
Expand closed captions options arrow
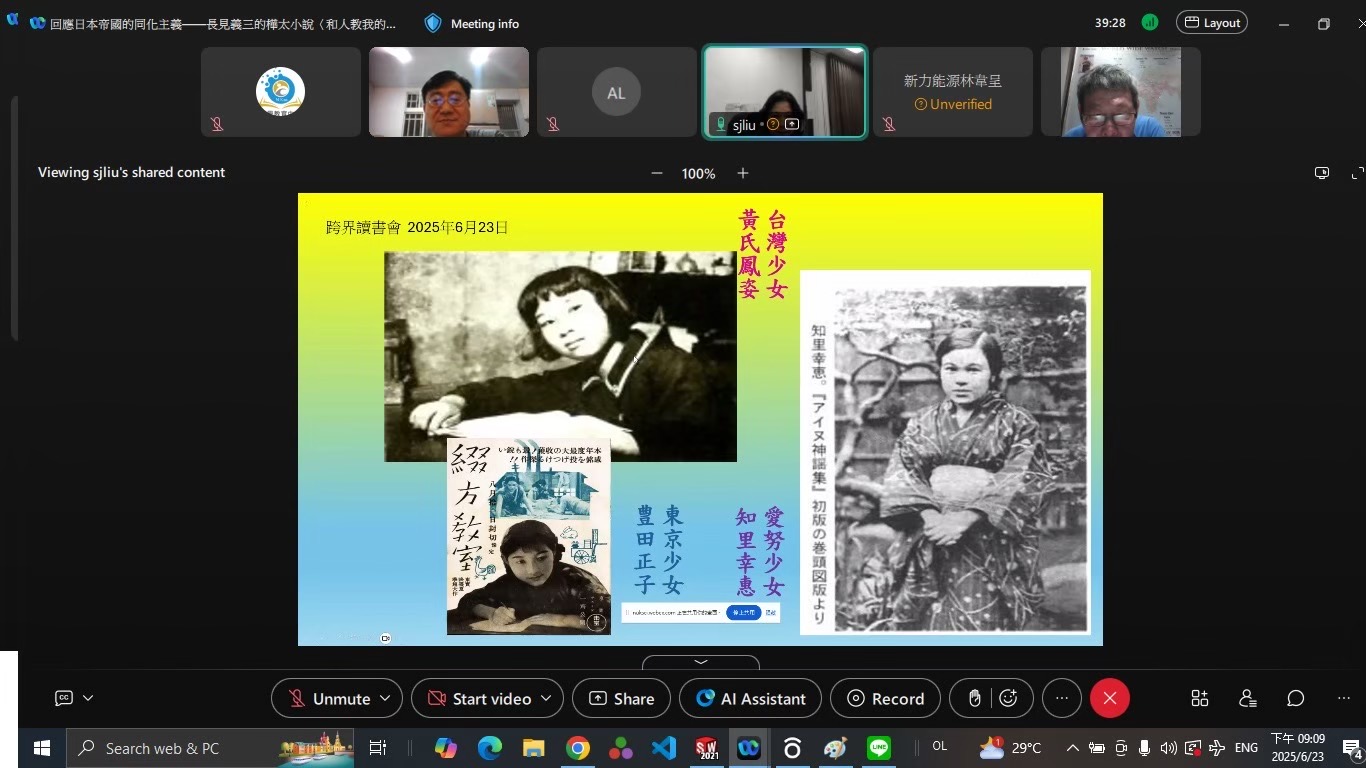coord(88,698)
